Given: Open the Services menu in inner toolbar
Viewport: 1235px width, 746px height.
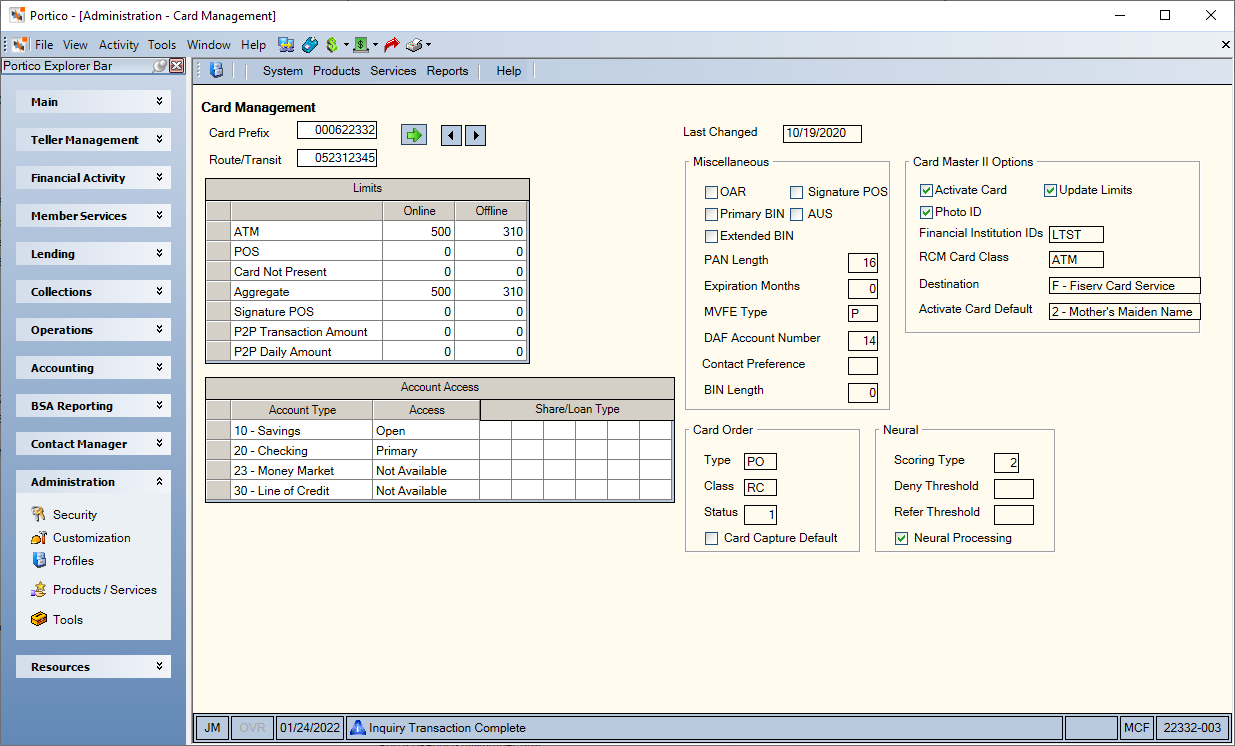Looking at the screenshot, I should click(393, 71).
